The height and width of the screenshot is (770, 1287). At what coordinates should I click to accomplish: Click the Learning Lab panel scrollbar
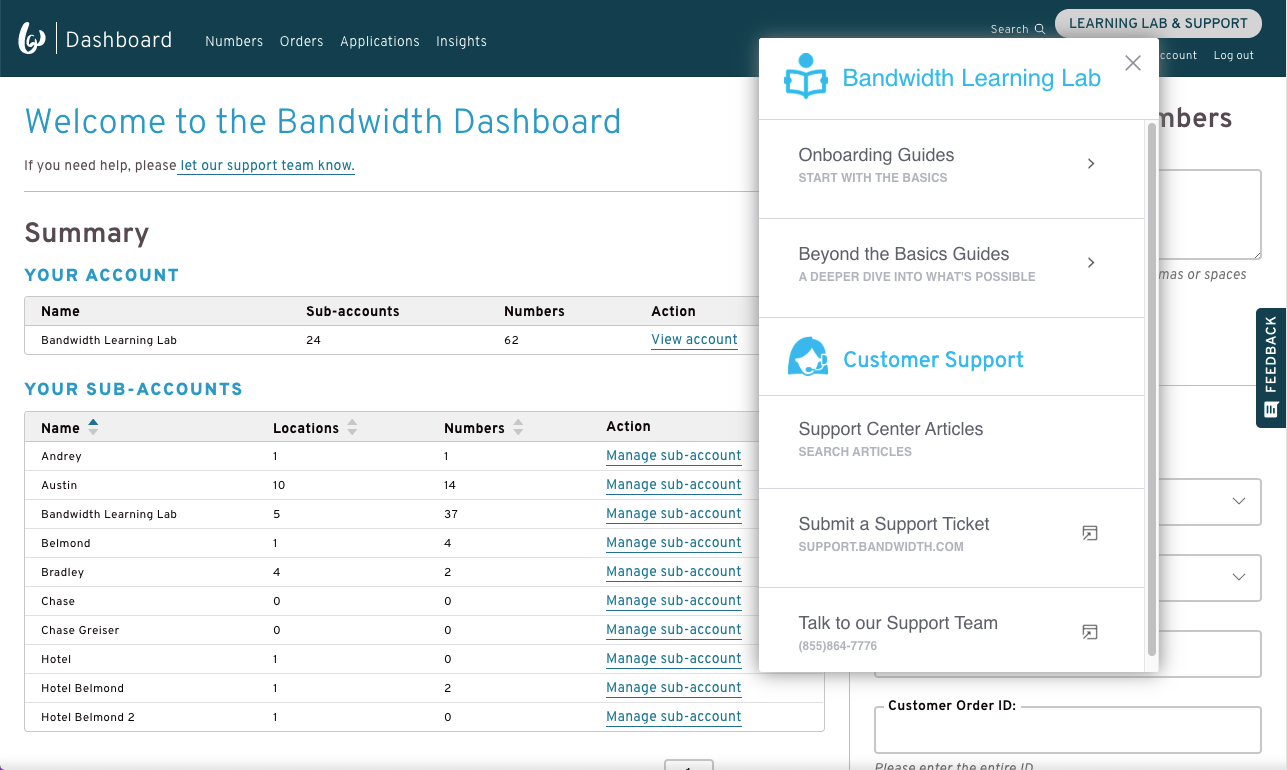(1152, 390)
